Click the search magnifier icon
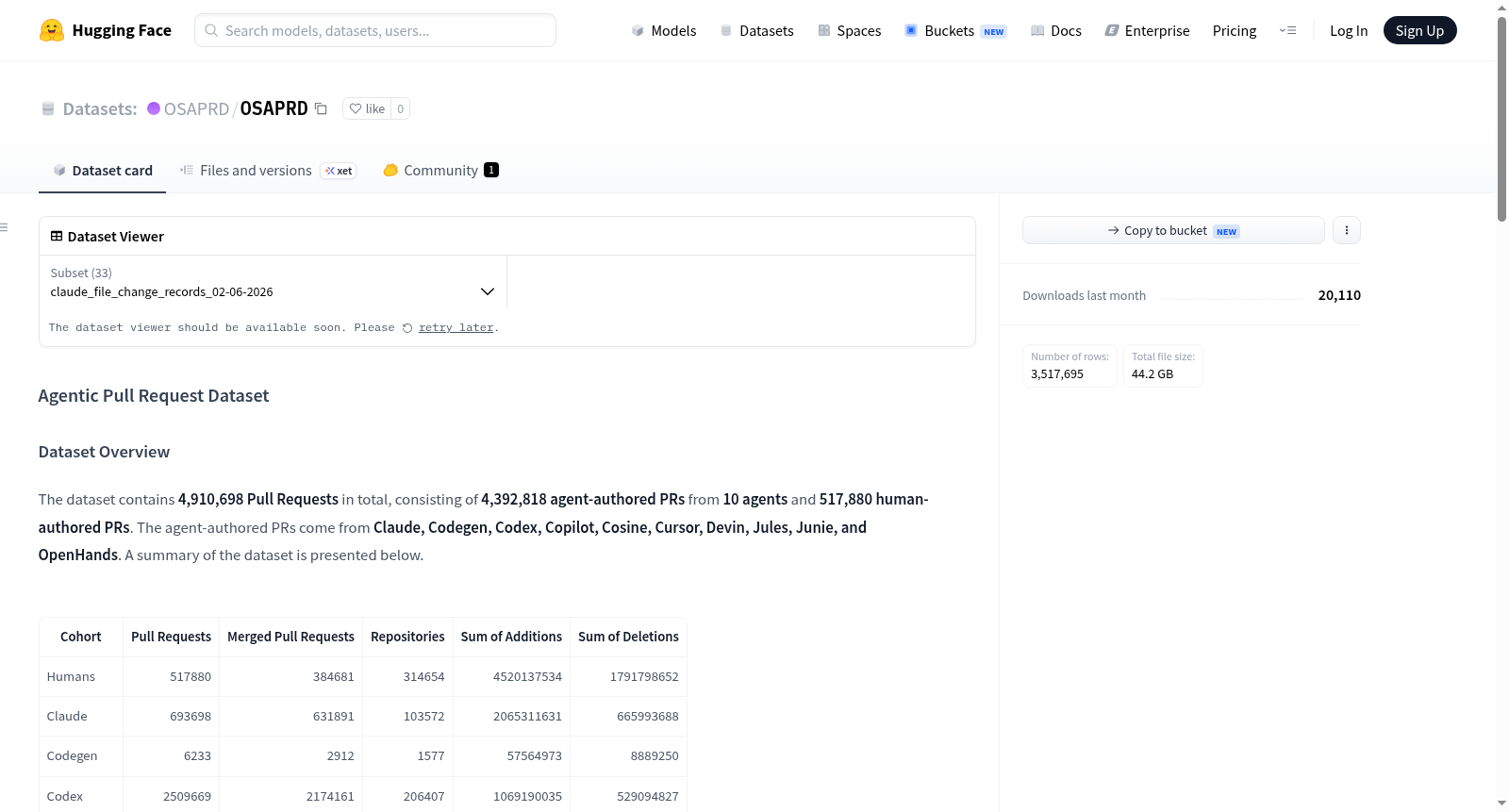This screenshot has width=1509, height=812. click(x=211, y=30)
